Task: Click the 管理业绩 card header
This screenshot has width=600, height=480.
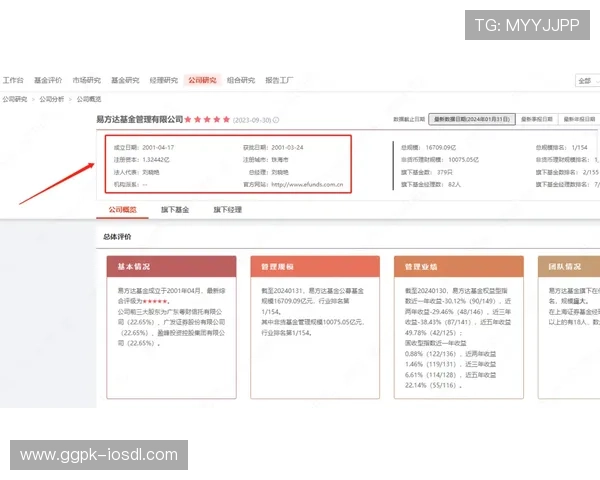Action: [459, 266]
